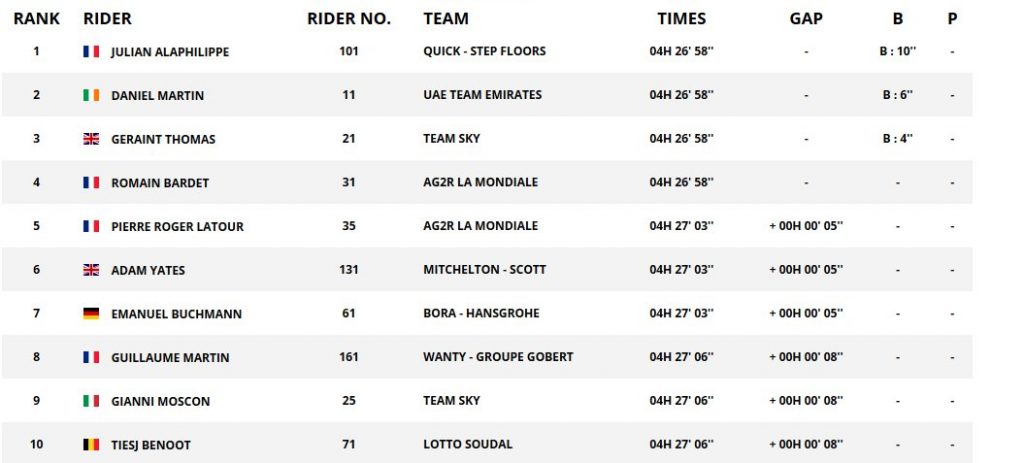Viewport: 1024px width, 463px height.
Task: Select UAE Team Emirates team name
Action: pyautogui.click(x=483, y=95)
